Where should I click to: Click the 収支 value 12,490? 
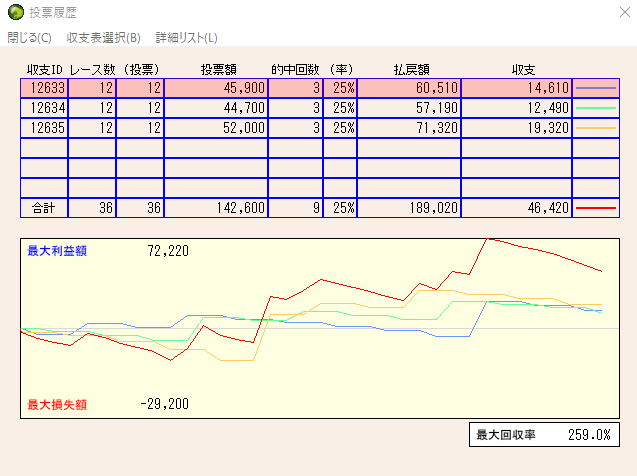(548, 108)
